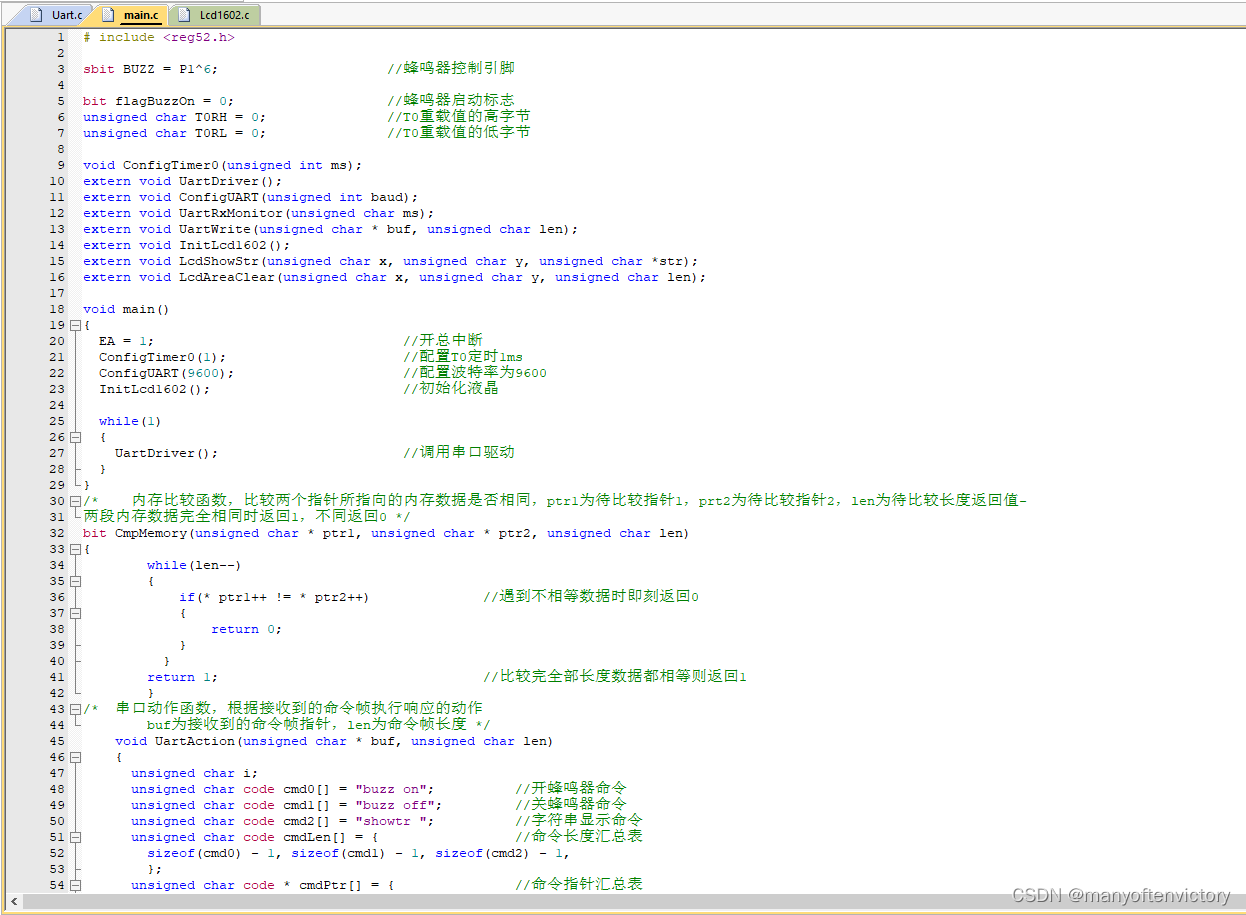Click the 'void ConfigTimer0(unsigned int ms);' prototype
The width and height of the screenshot is (1246, 915).
(x=222, y=165)
